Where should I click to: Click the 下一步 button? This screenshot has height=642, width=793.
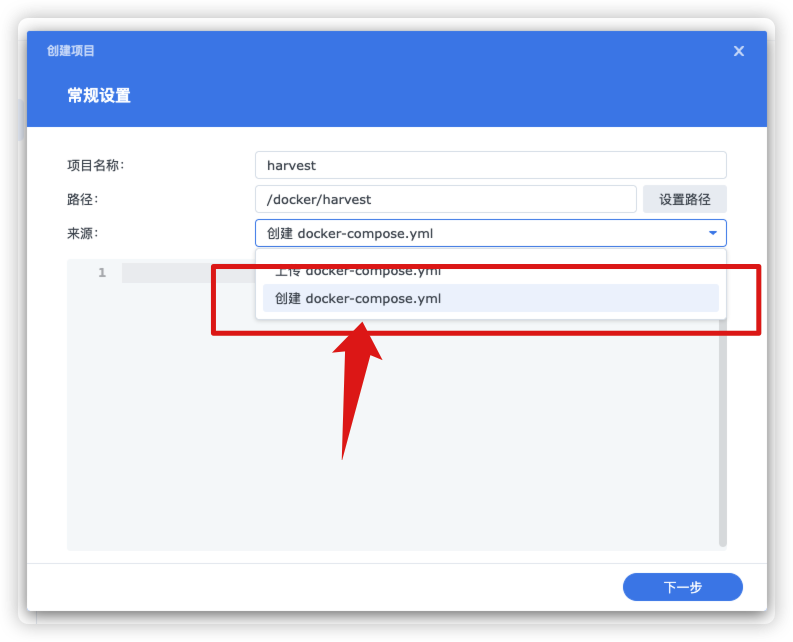click(682, 587)
